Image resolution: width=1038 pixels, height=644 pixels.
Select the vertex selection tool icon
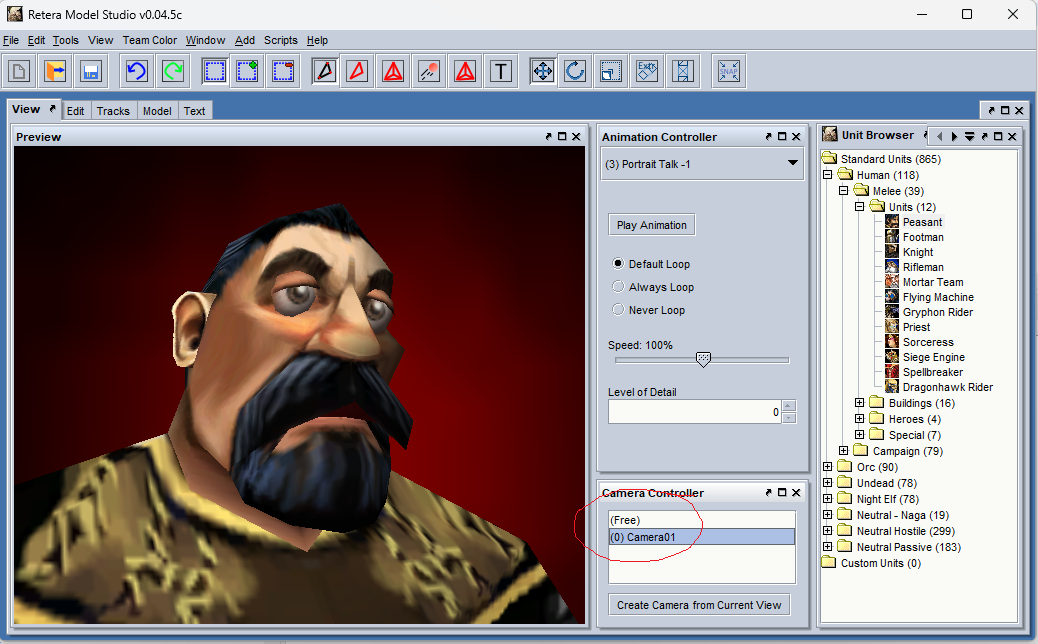tap(325, 71)
